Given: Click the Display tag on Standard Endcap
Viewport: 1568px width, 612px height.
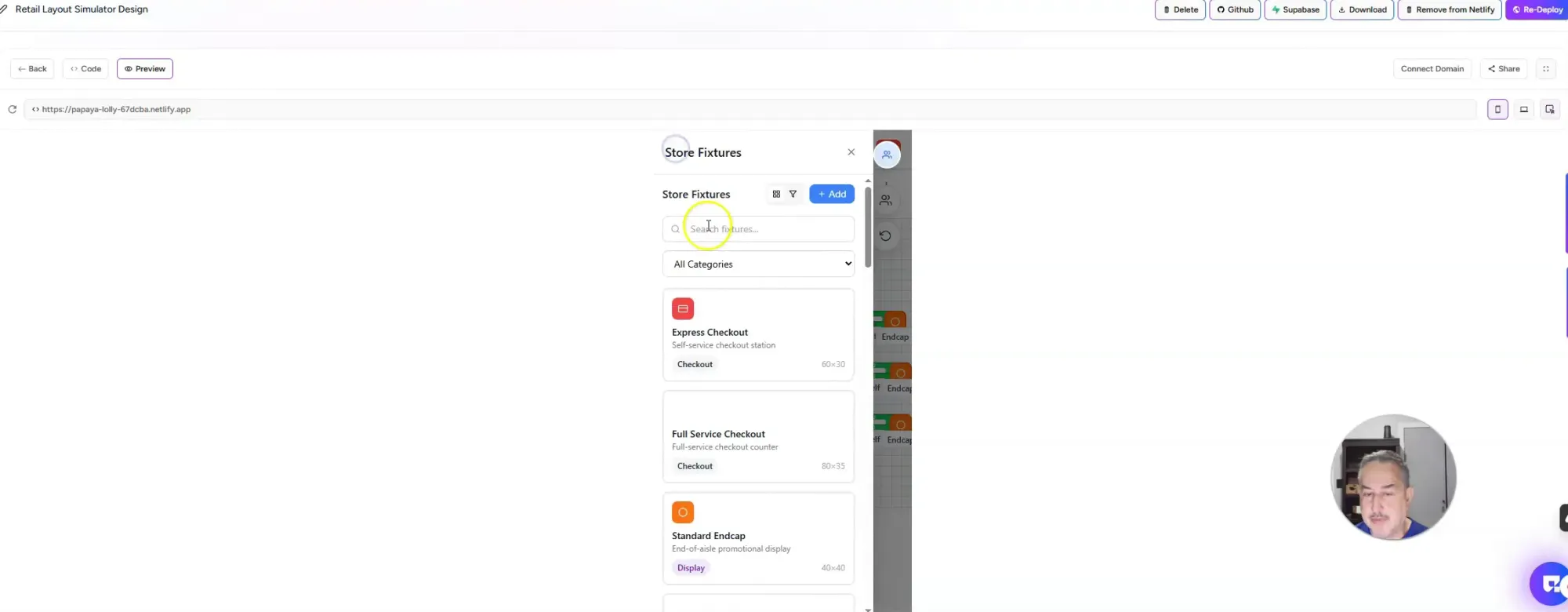Looking at the screenshot, I should 691,568.
